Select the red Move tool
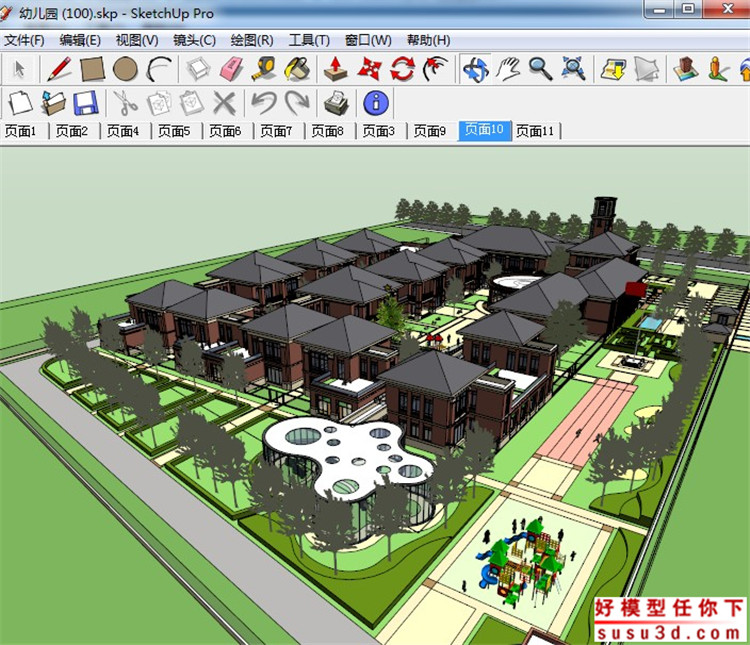Image resolution: width=750 pixels, height=645 pixels. [x=369, y=69]
